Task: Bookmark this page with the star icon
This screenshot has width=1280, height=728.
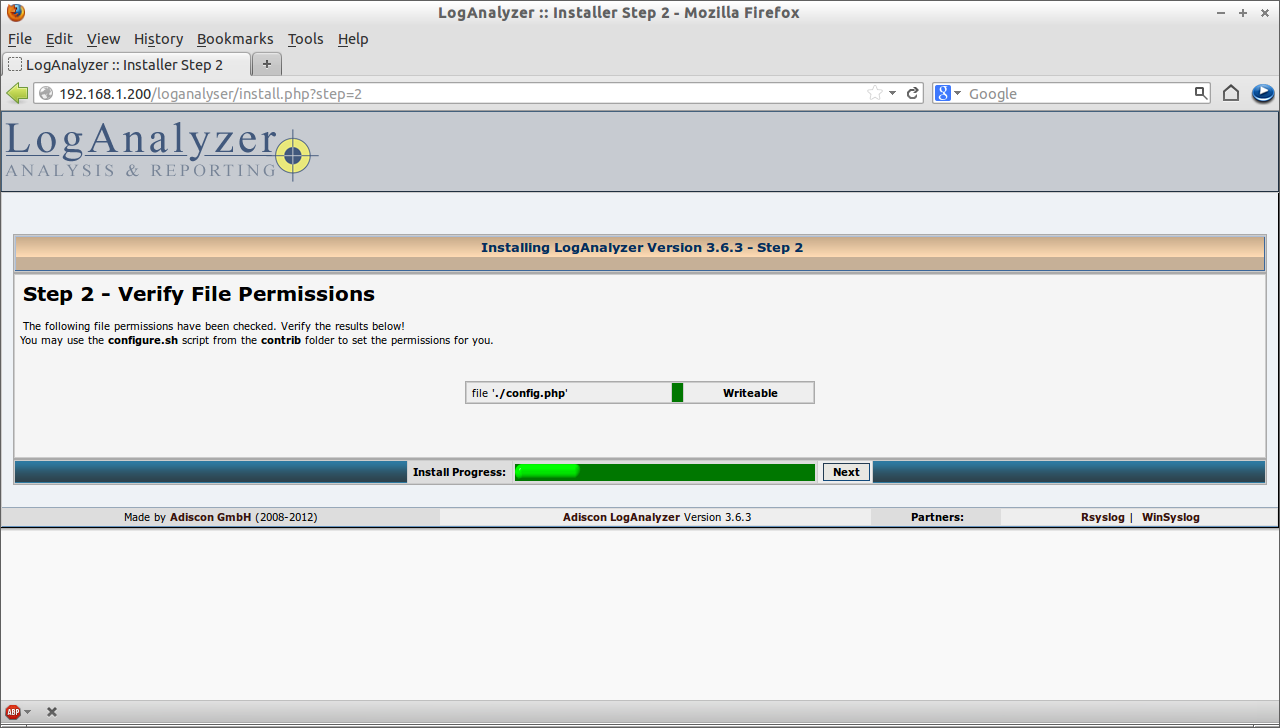Action: point(875,93)
